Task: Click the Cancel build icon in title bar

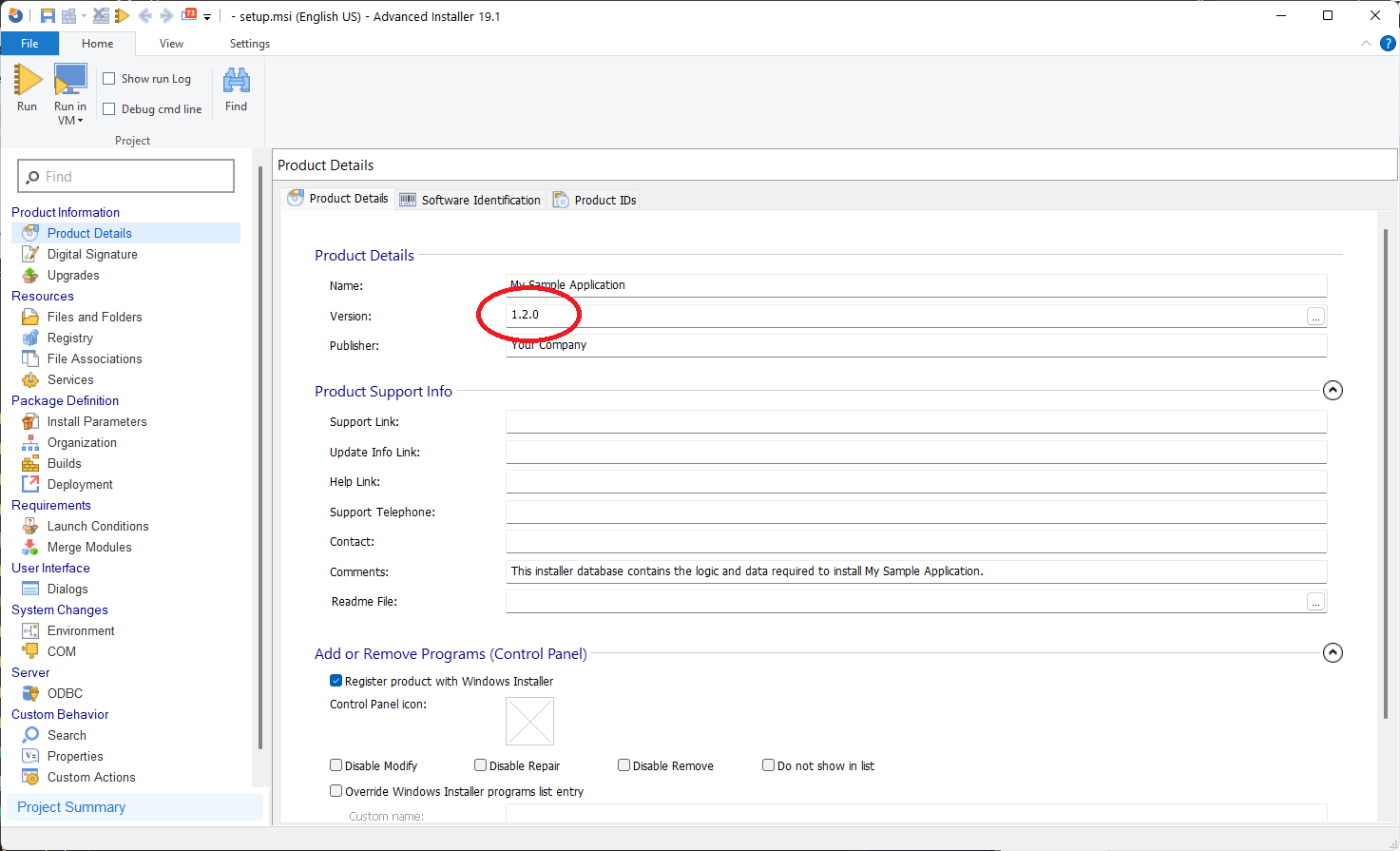Action: pyautogui.click(x=101, y=16)
